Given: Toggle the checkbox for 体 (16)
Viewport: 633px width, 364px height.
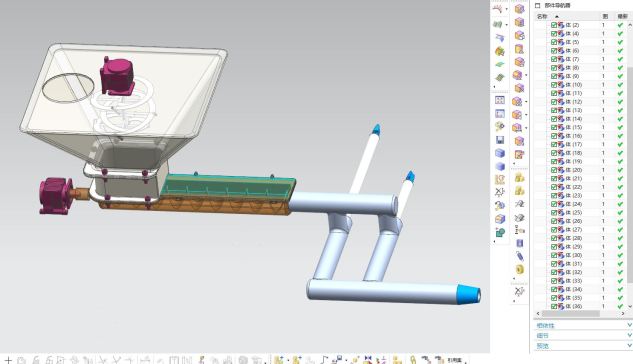Looking at the screenshot, I should pos(554,136).
